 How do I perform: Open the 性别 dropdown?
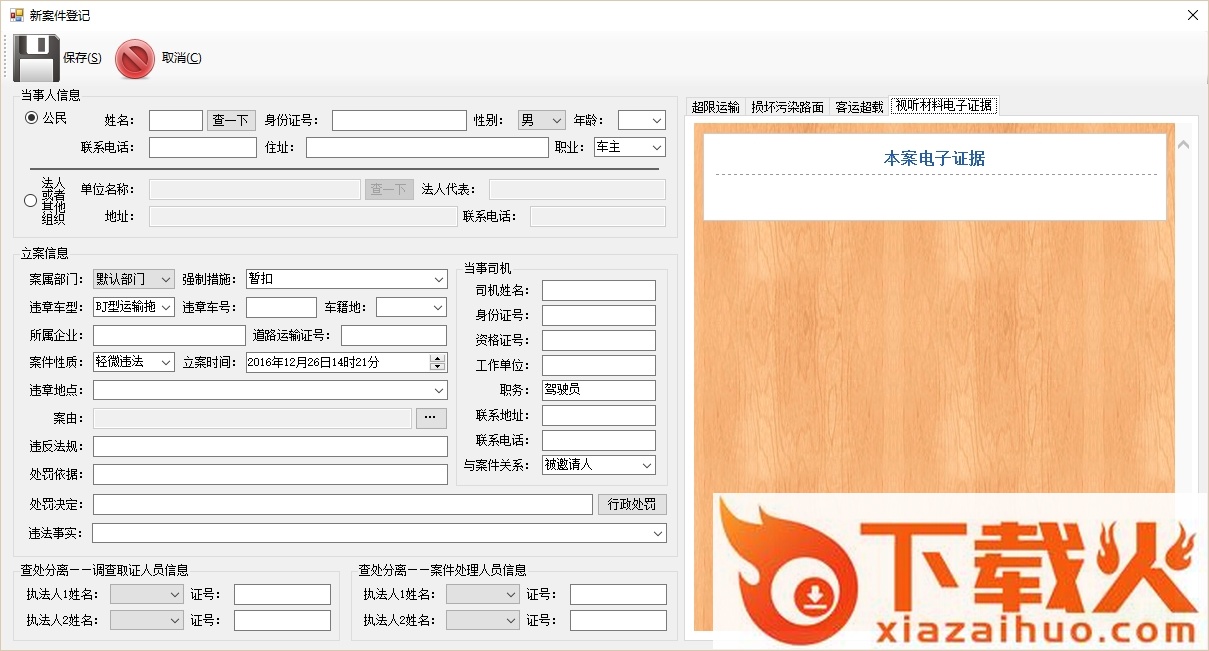541,120
